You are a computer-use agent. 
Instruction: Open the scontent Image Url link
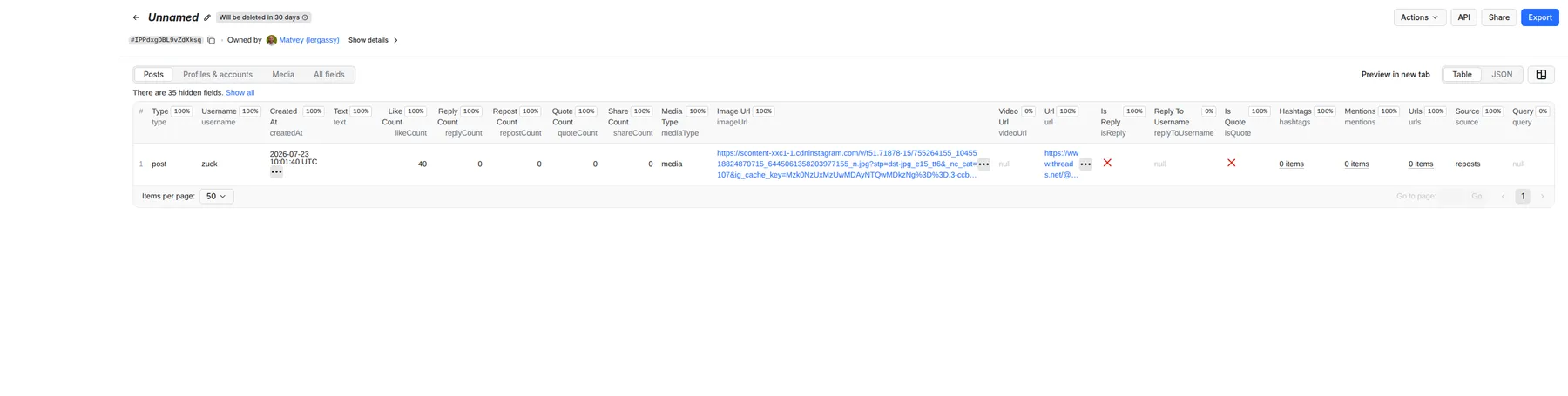pos(847,164)
